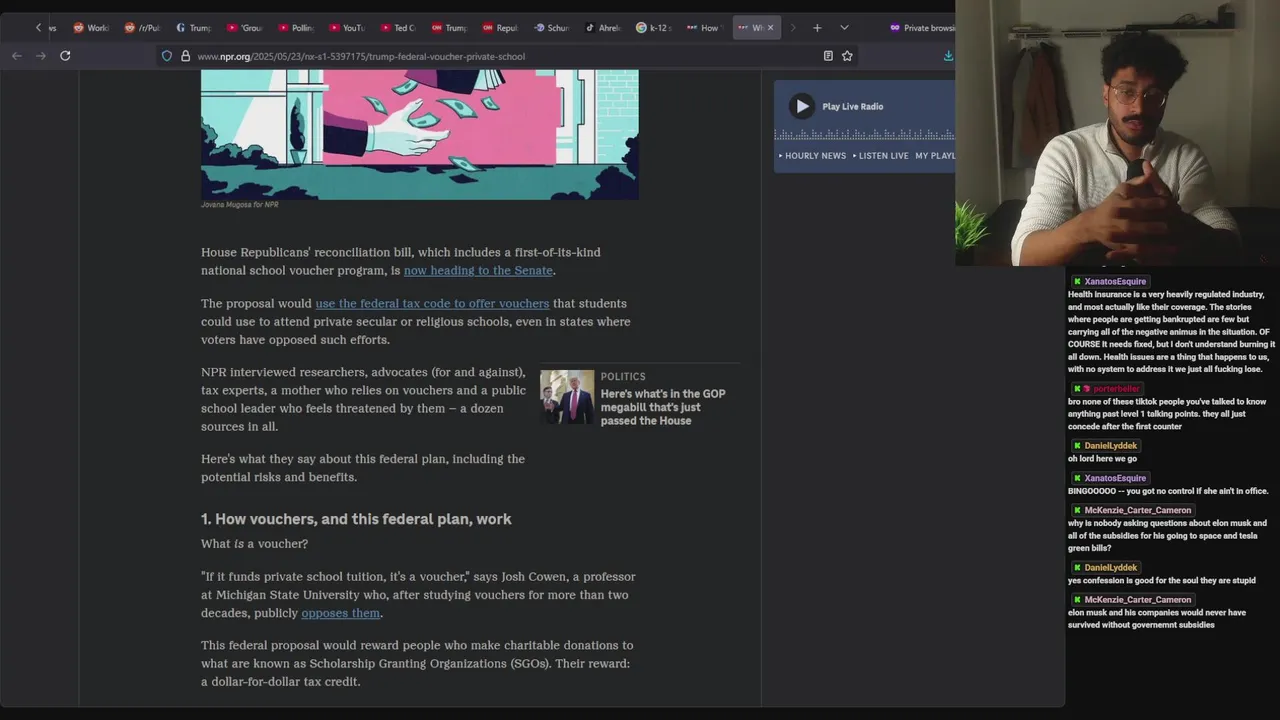
Task: Click XanatosEsquire on the BINGOOOOO message
Action: (x=1115, y=478)
